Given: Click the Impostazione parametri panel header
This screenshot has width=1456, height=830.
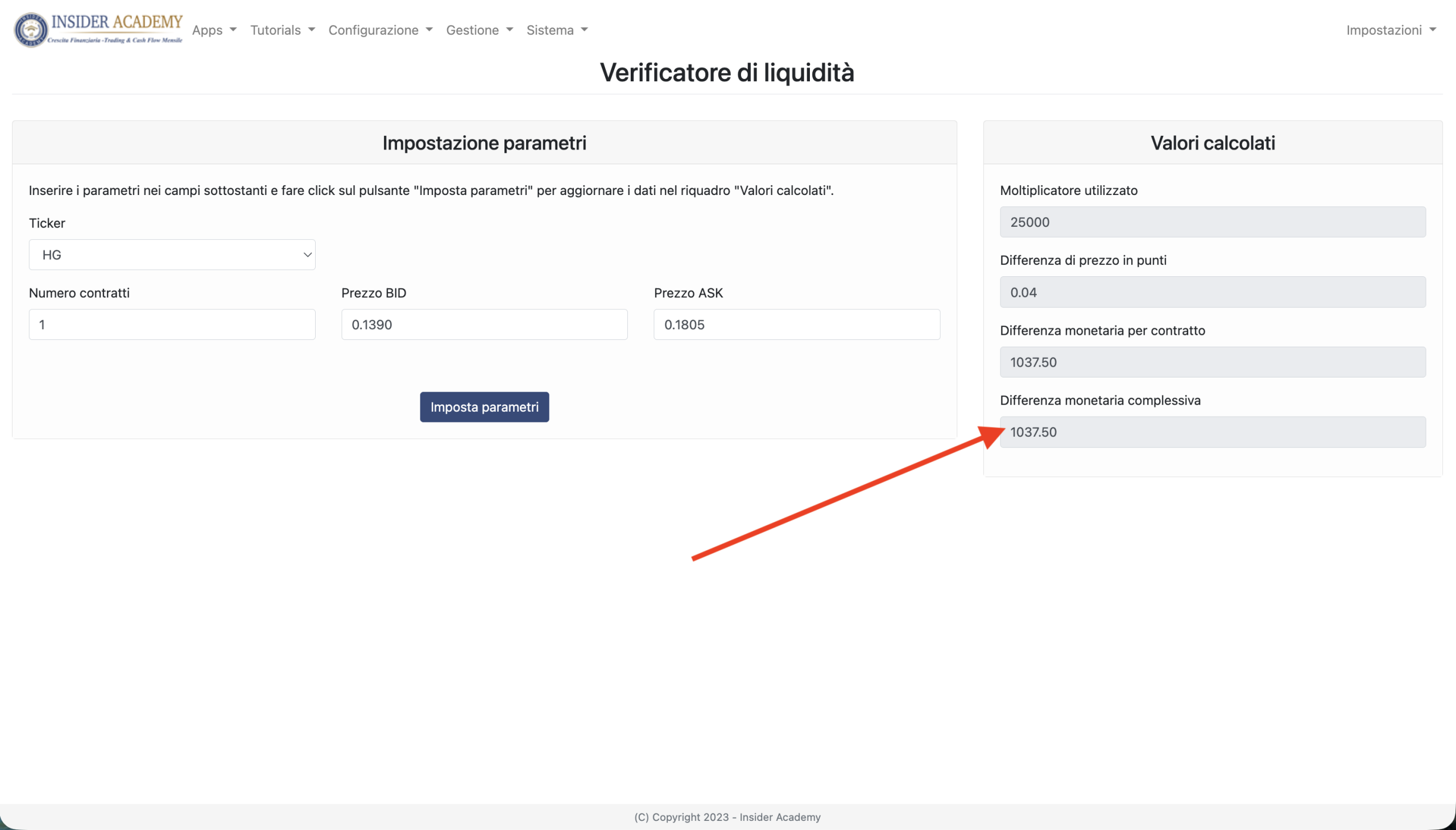Looking at the screenshot, I should [x=484, y=143].
